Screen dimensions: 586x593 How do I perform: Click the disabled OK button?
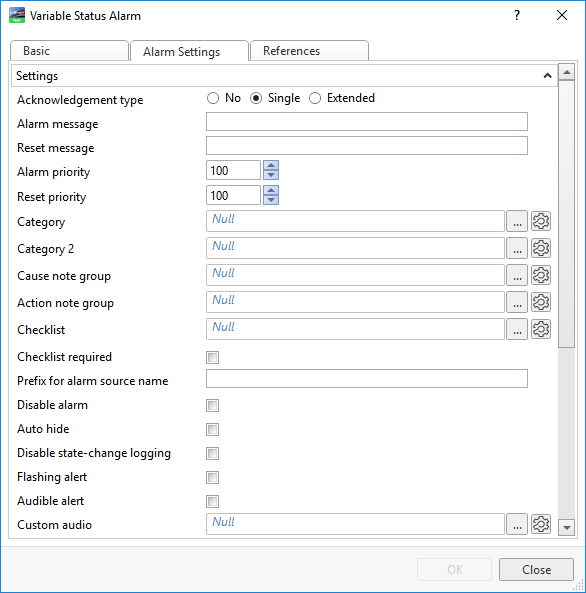454,570
